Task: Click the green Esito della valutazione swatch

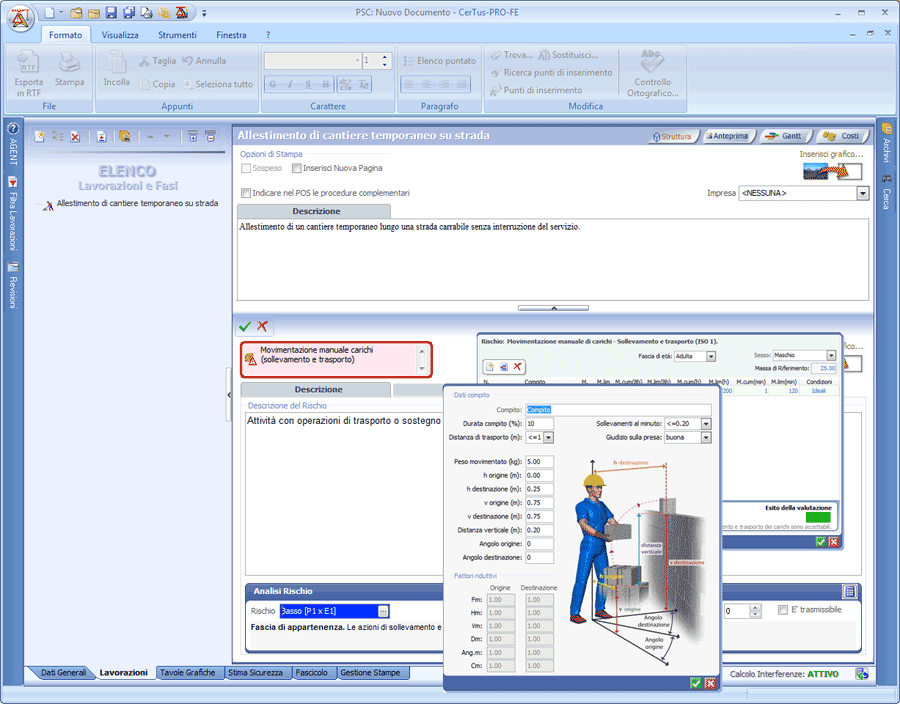Action: 805,517
